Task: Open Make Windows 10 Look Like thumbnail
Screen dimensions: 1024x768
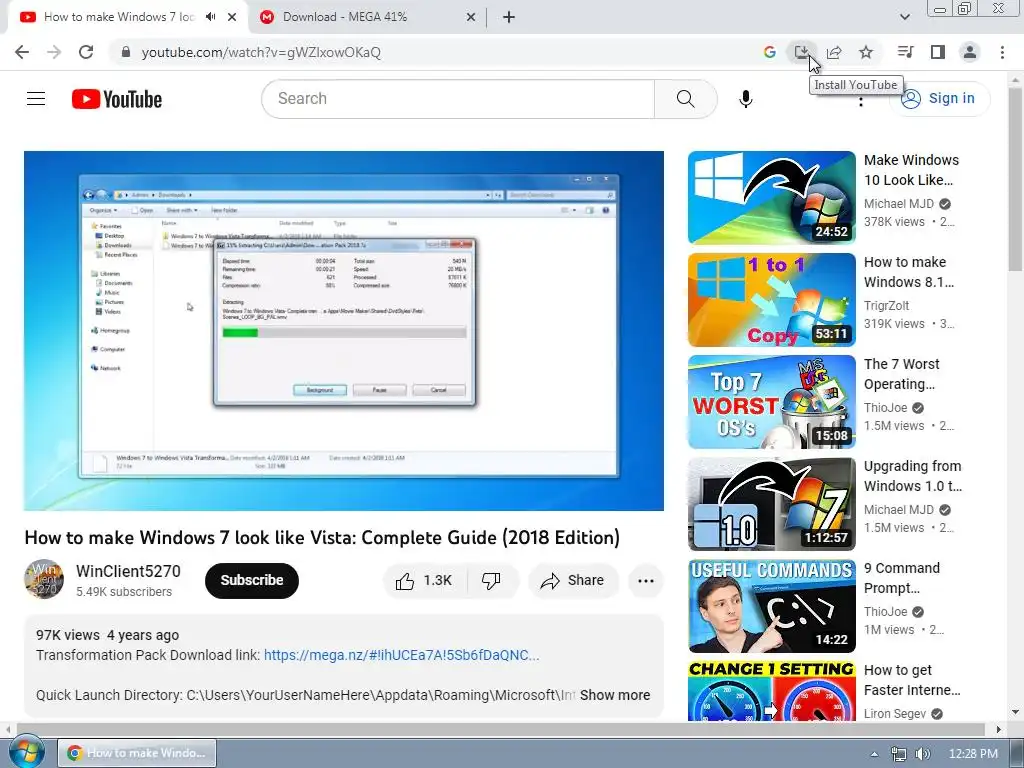Action: click(x=771, y=197)
